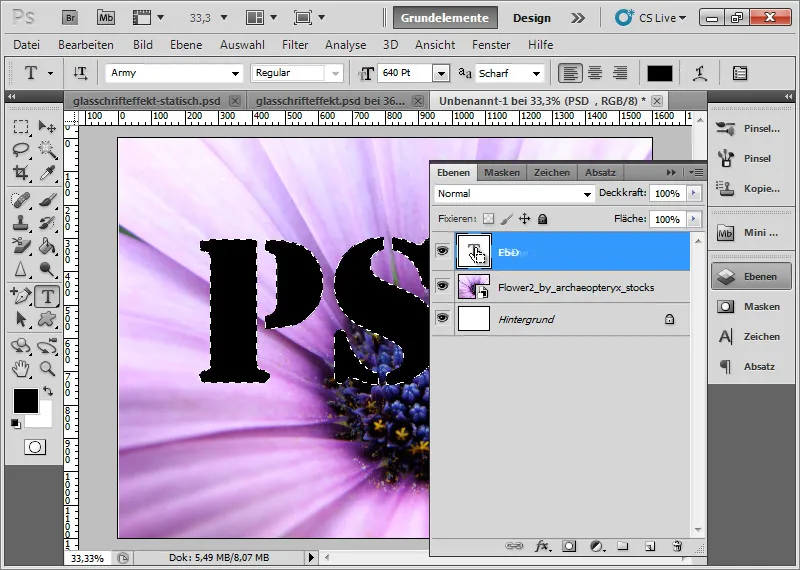Hide the Flower2_by_archaeopteryx_stocks layer
The width and height of the screenshot is (800, 570).
tap(442, 286)
